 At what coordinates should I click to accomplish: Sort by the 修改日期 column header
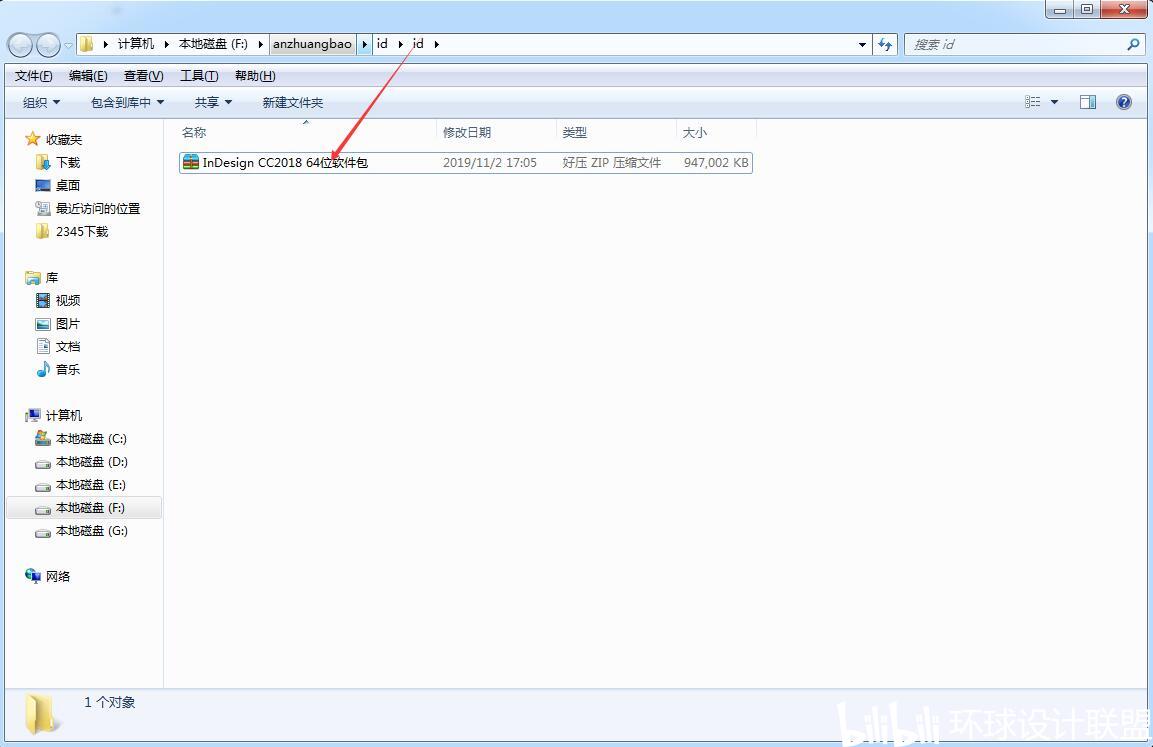467,132
